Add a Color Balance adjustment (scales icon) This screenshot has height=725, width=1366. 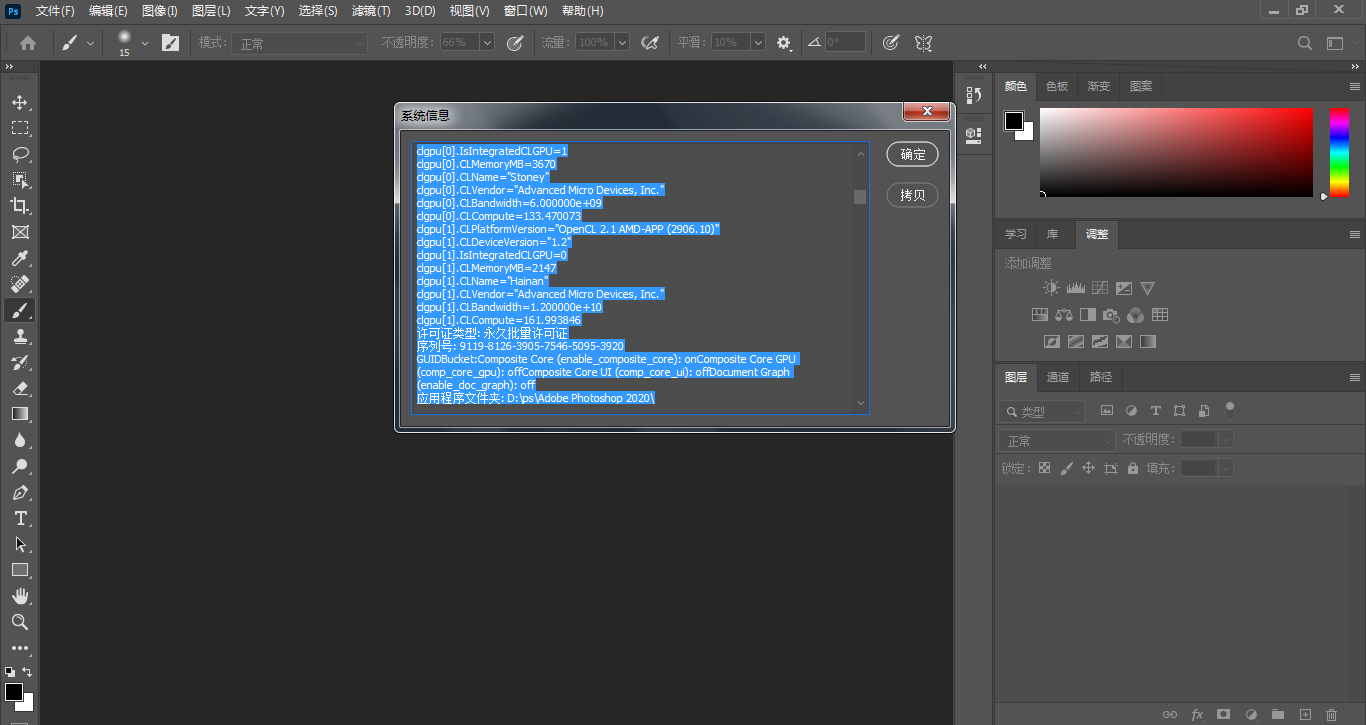pyautogui.click(x=1064, y=315)
